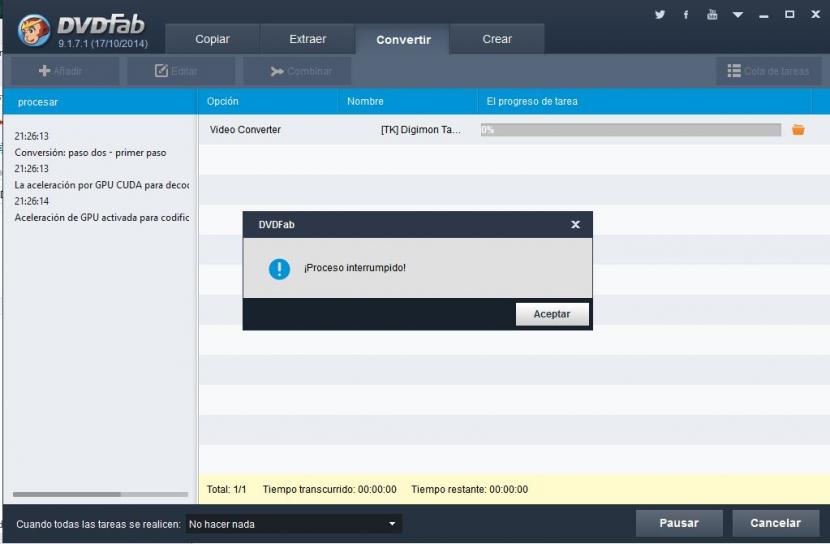The image size is (830, 544).
Task: Minimize the DVDFab window
Action: [x=763, y=15]
